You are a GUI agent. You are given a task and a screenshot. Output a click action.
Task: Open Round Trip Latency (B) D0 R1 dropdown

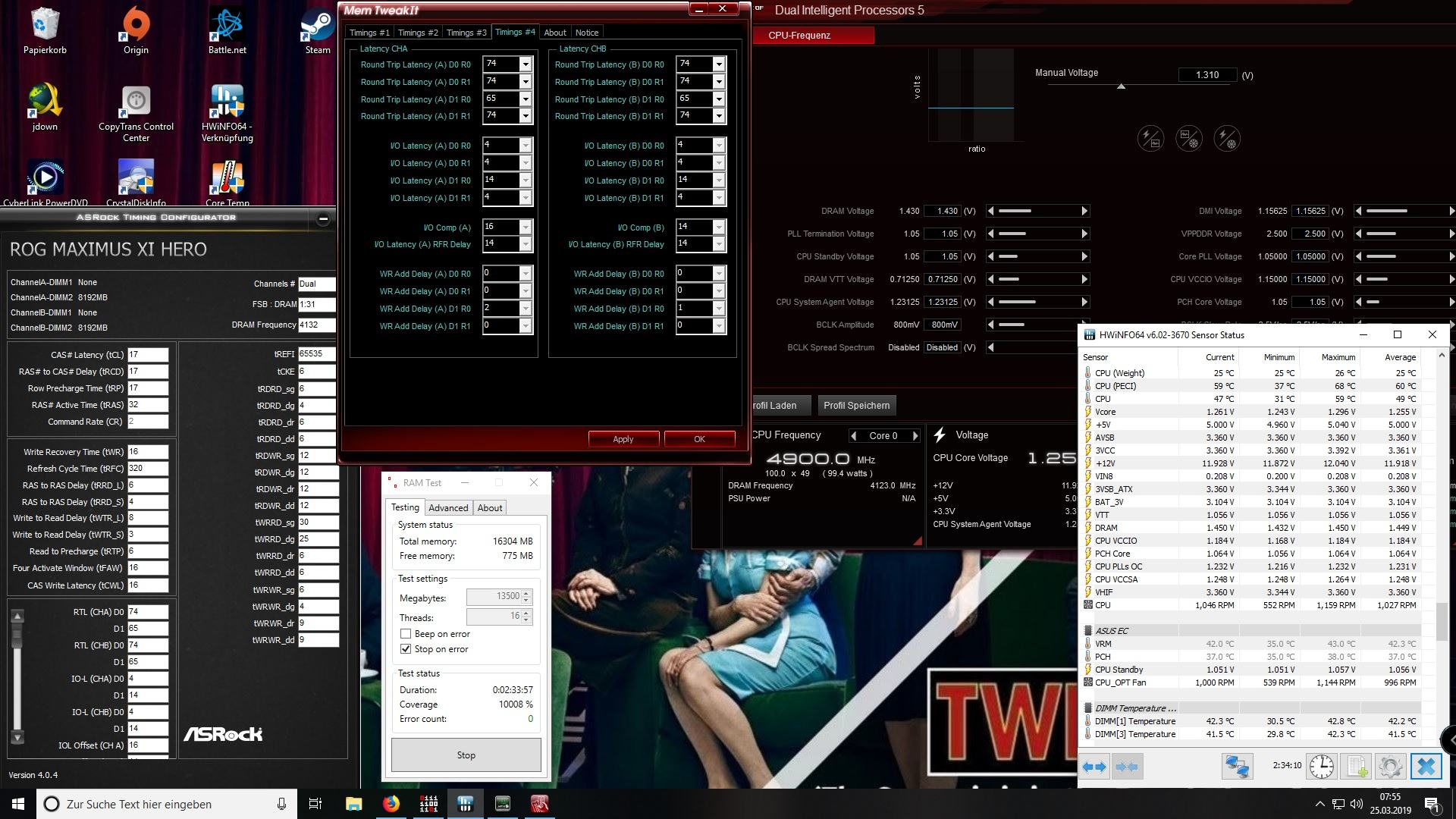tap(719, 82)
